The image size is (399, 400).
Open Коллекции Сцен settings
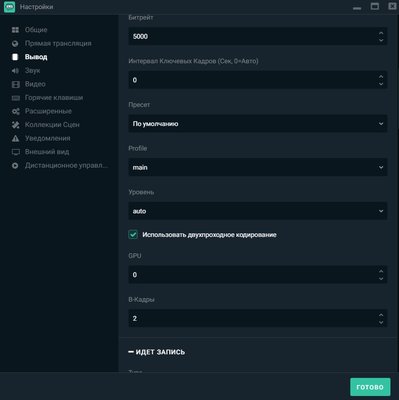point(52,125)
